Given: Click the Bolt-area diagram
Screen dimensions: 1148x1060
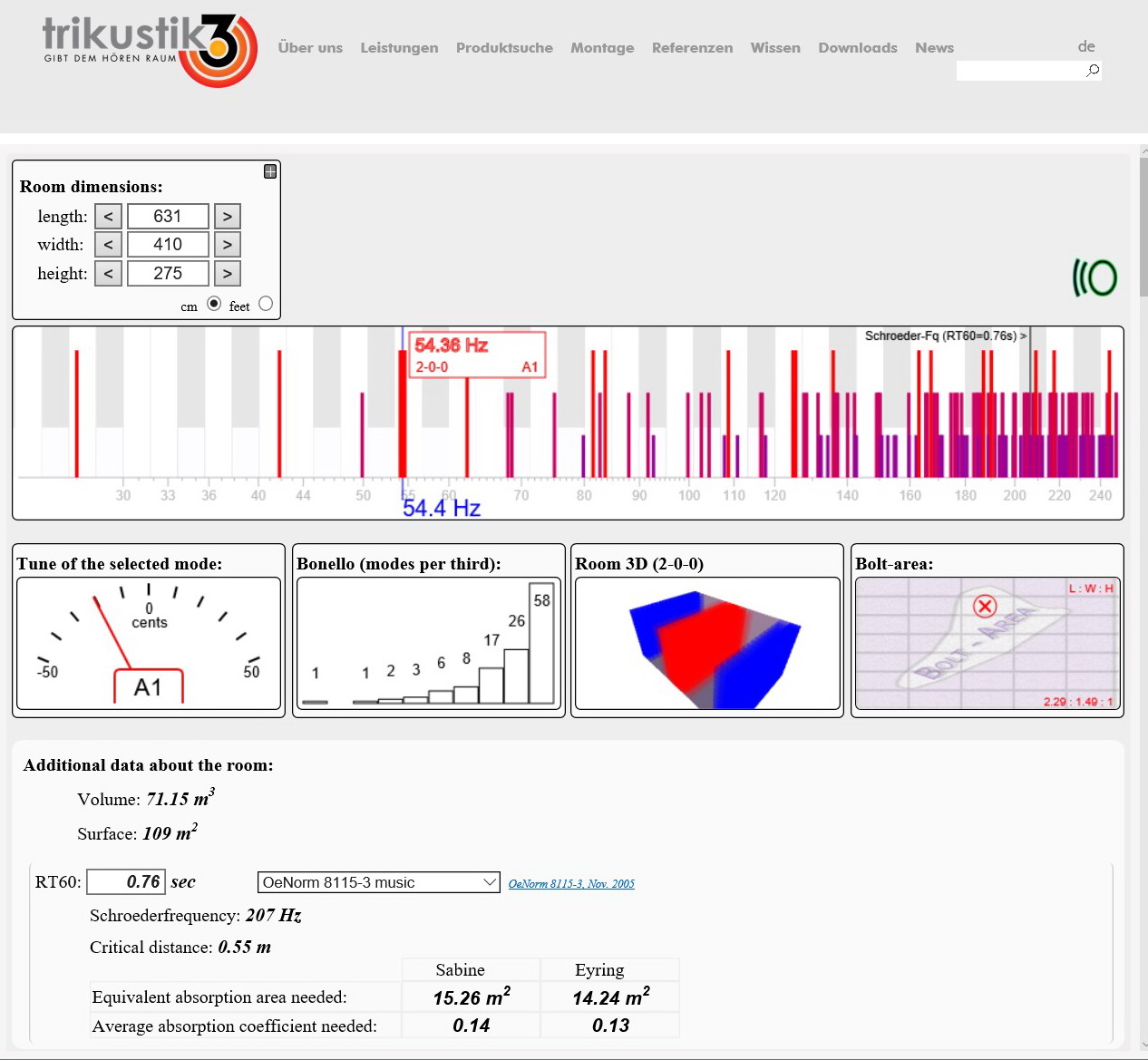Looking at the screenshot, I should [x=987, y=644].
